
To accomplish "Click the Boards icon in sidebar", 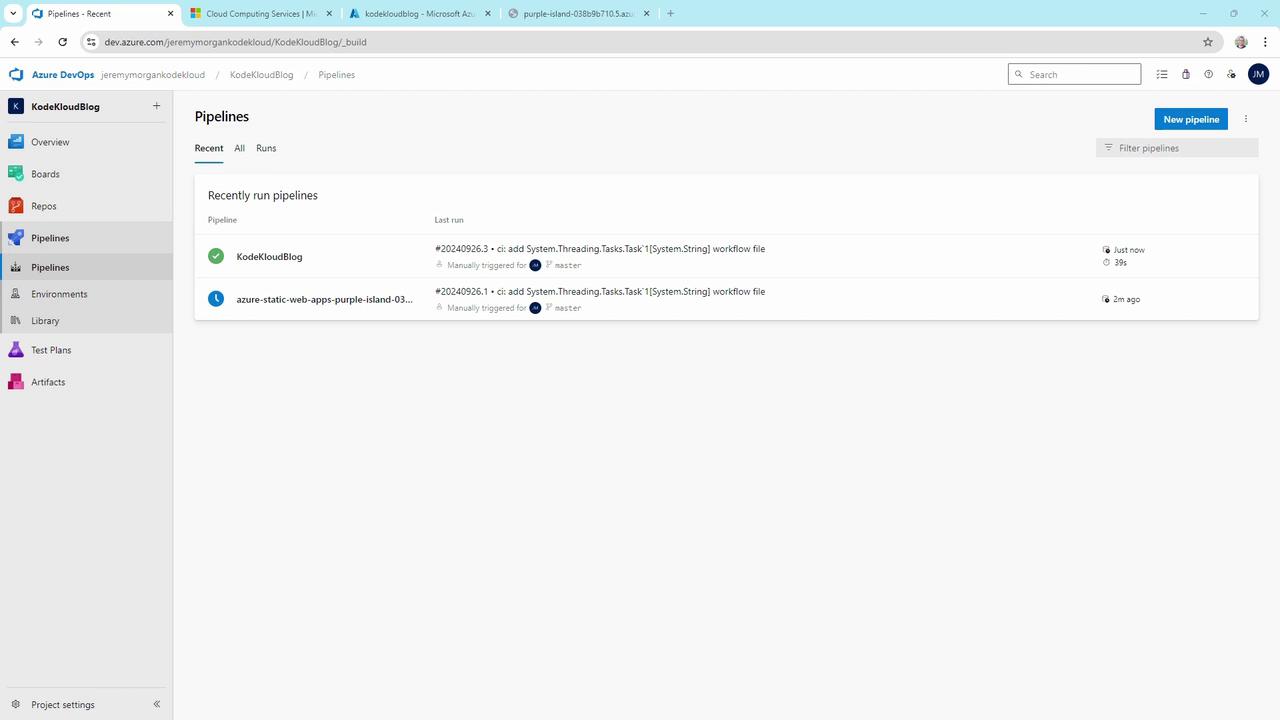I will pos(16,174).
